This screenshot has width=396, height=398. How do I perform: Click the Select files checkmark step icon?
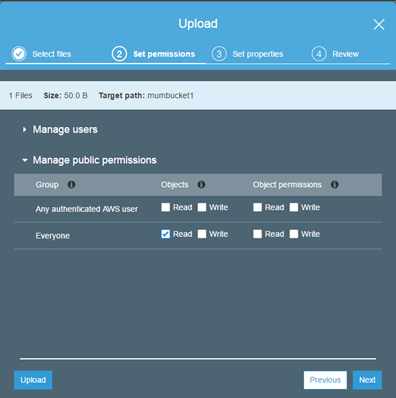(19, 54)
